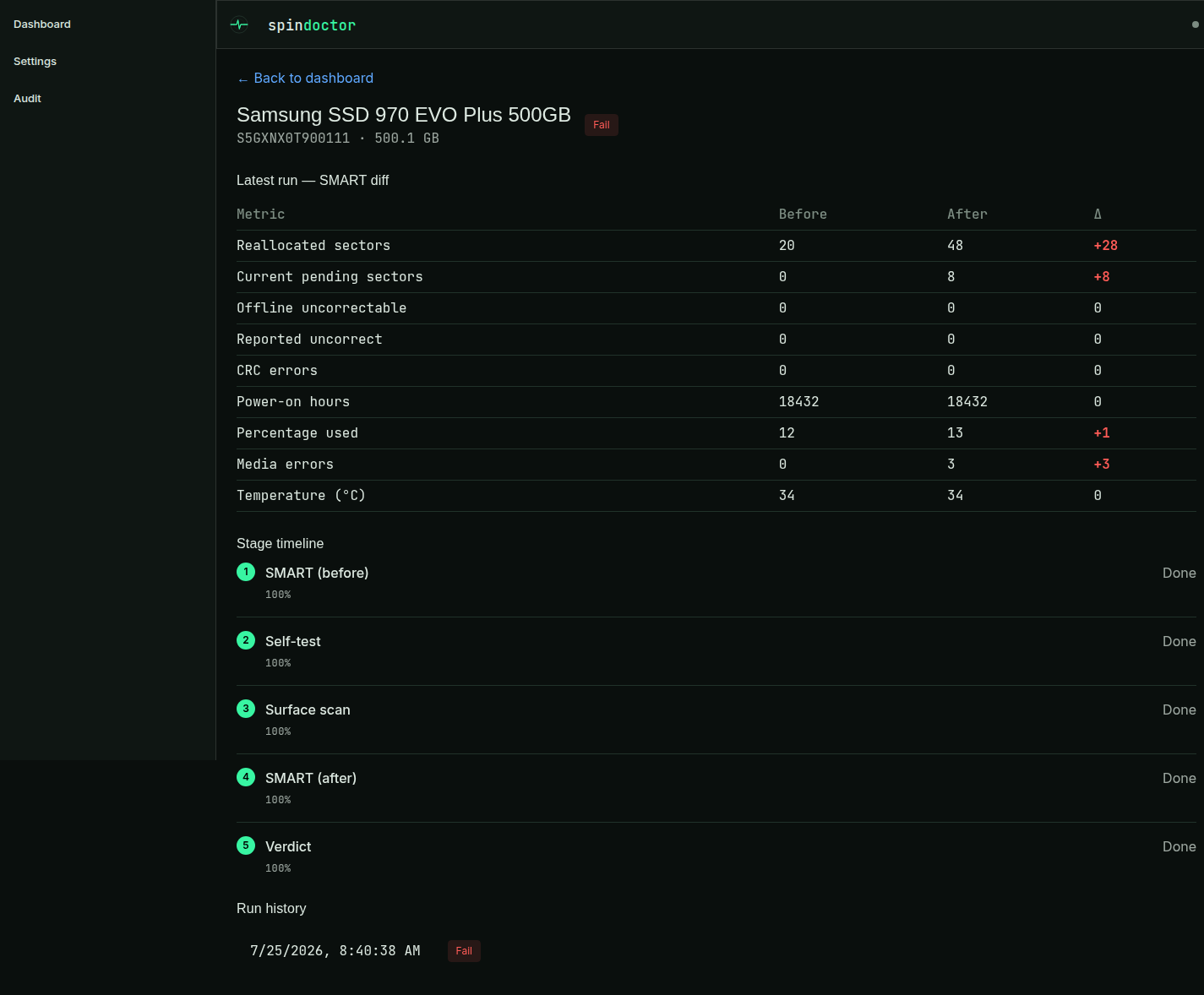Viewport: 1204px width, 995px height.
Task: Select the Offline uncorrectable row label
Action: tap(322, 308)
